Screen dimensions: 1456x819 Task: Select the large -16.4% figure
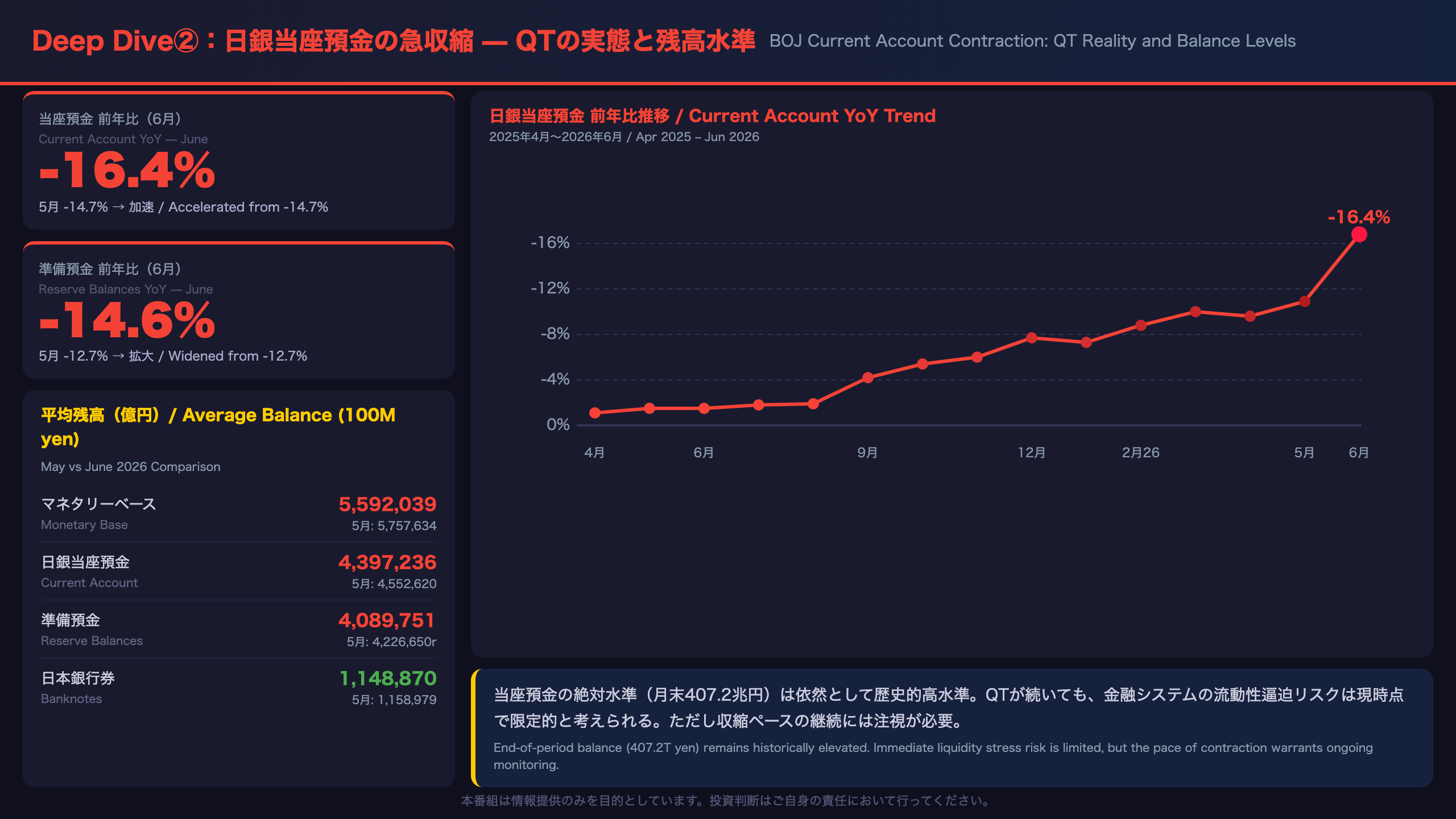pyautogui.click(x=127, y=170)
